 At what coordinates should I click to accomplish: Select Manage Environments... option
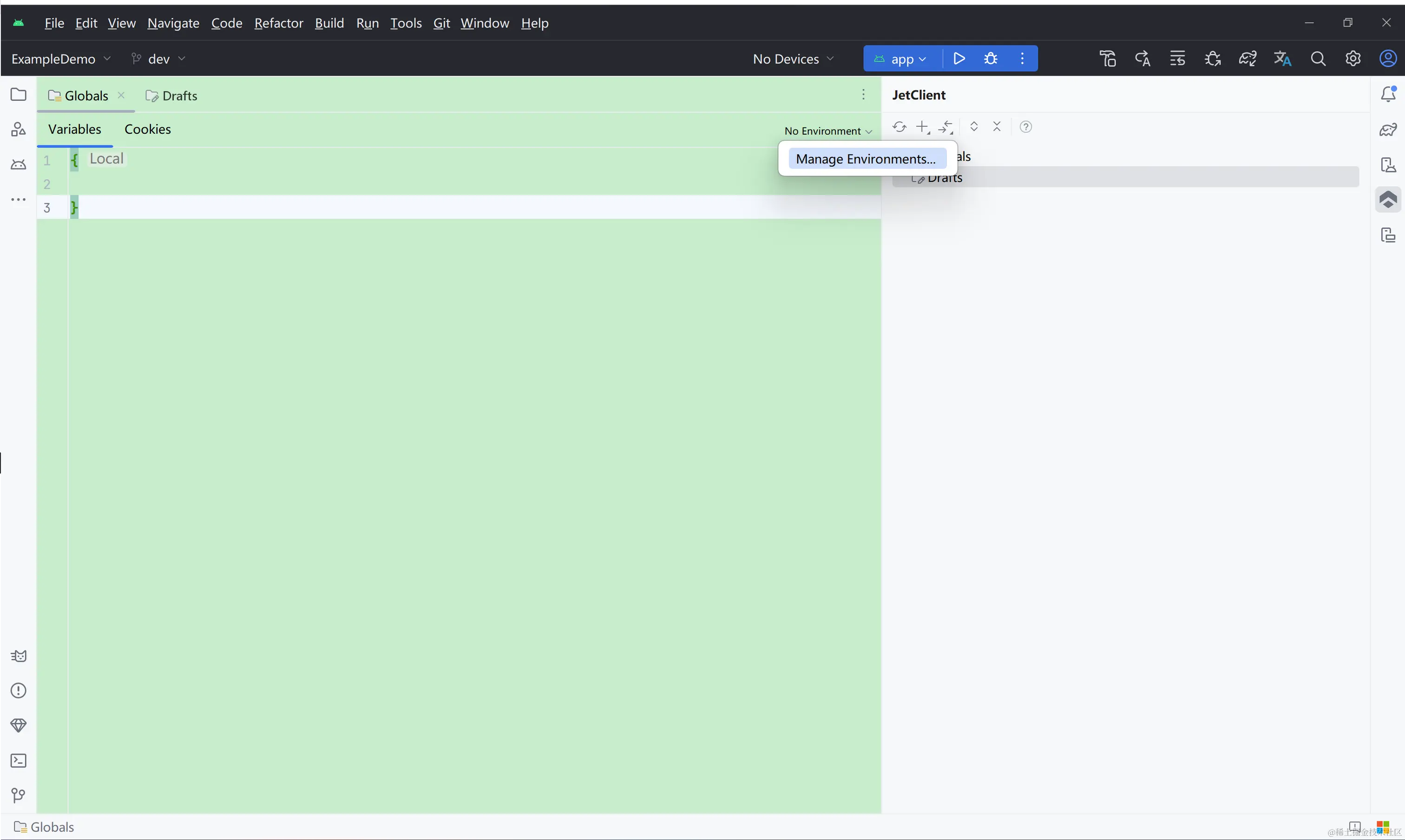point(866,159)
